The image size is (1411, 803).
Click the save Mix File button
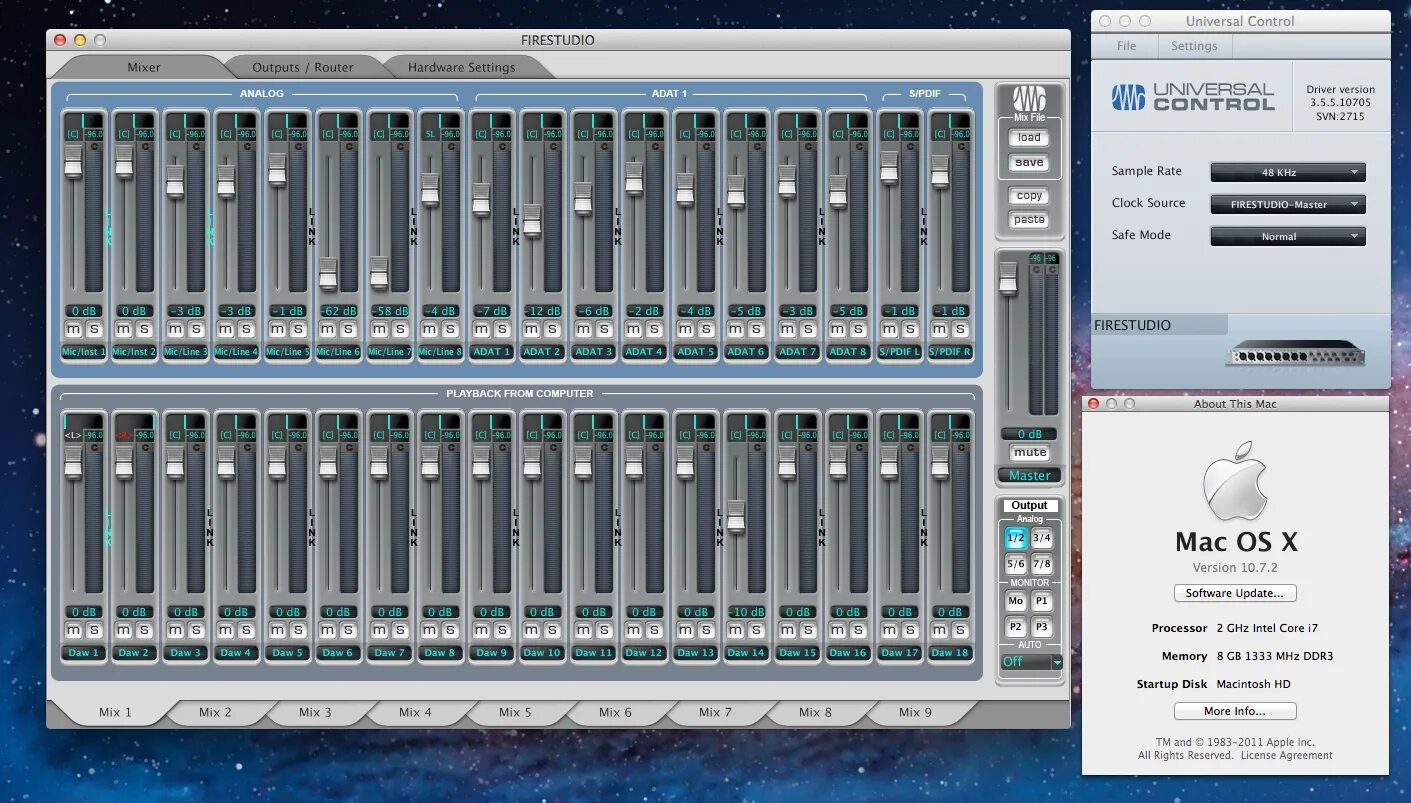click(x=1029, y=162)
